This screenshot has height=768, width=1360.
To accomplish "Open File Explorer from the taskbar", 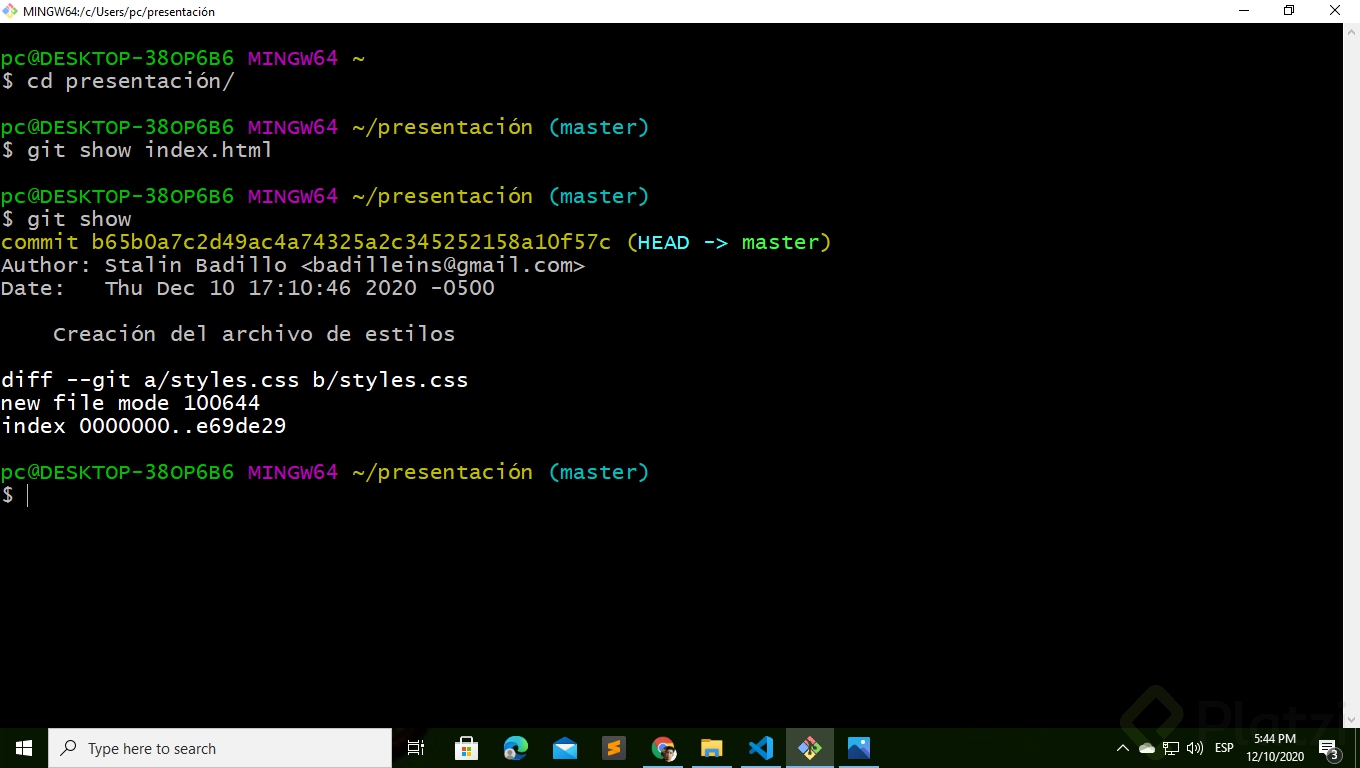I will (711, 748).
